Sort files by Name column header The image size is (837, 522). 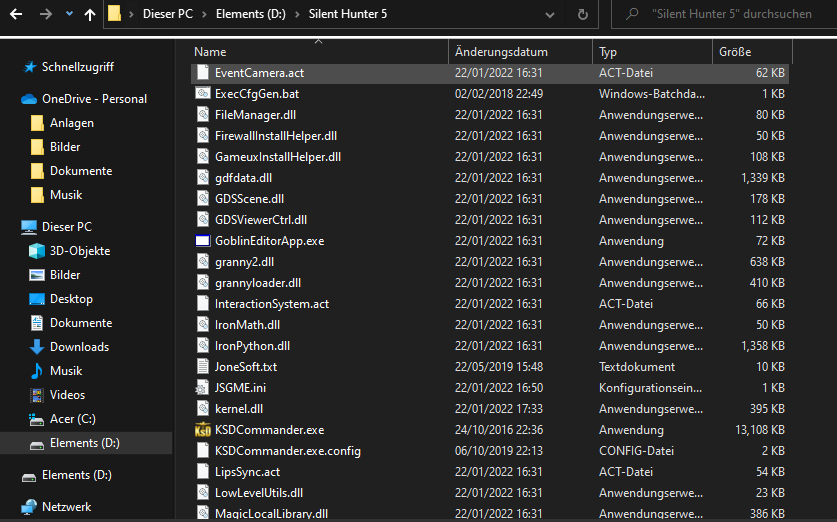point(210,52)
